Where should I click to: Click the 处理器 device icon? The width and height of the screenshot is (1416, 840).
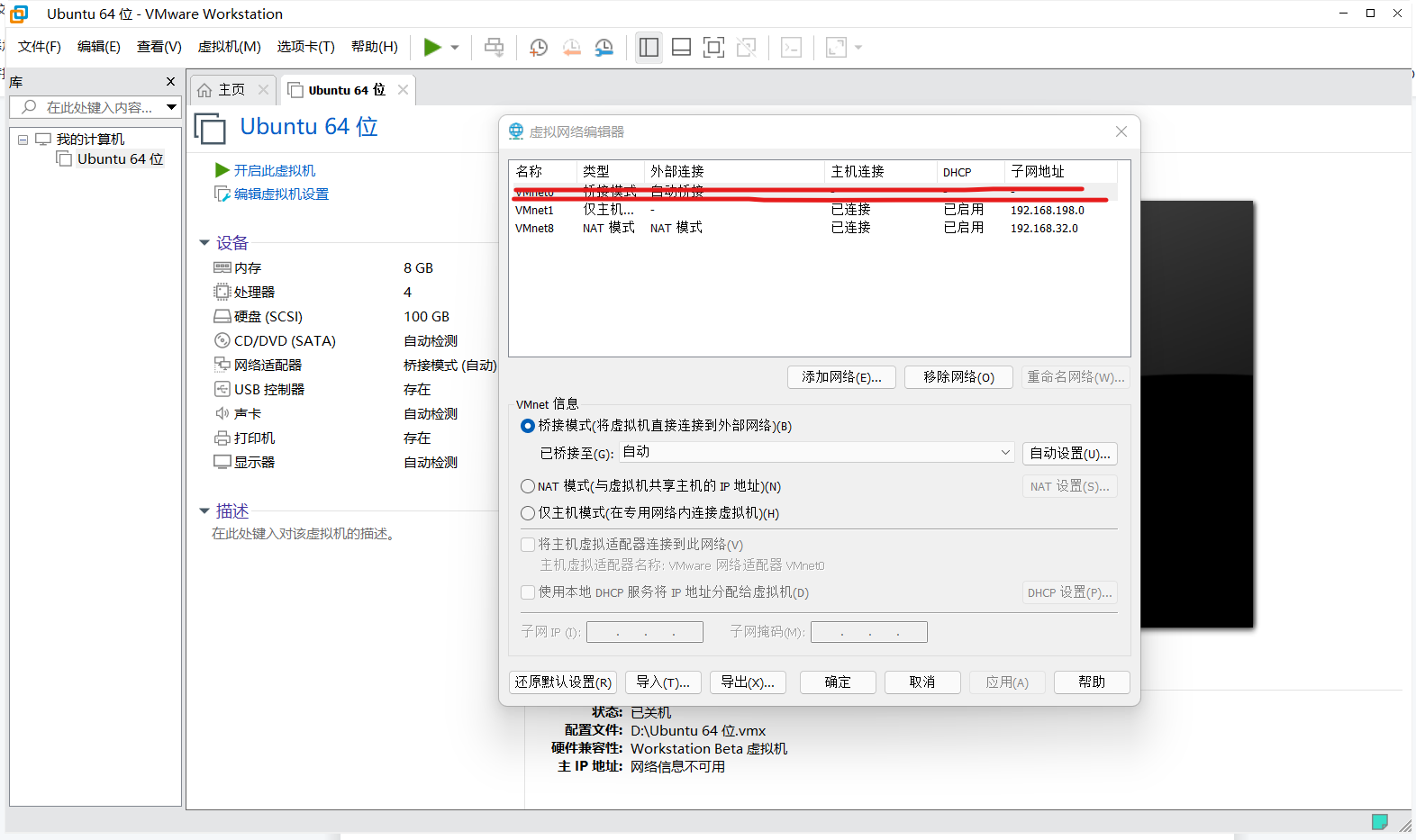[222, 292]
